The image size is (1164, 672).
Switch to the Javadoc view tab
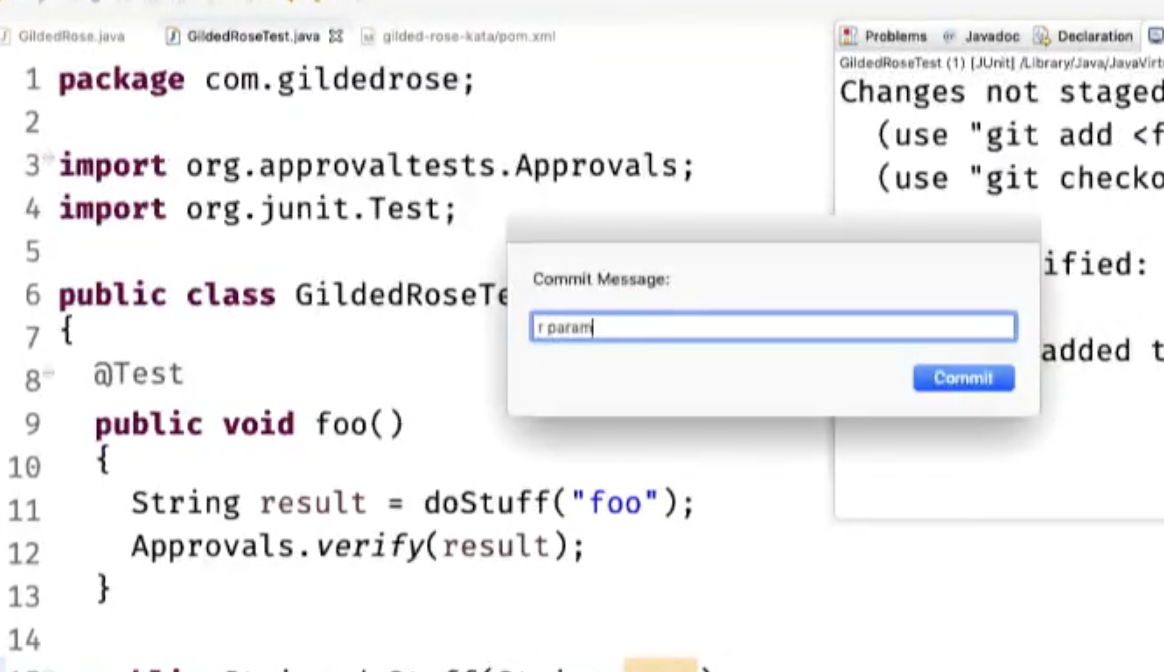pyautogui.click(x=992, y=36)
